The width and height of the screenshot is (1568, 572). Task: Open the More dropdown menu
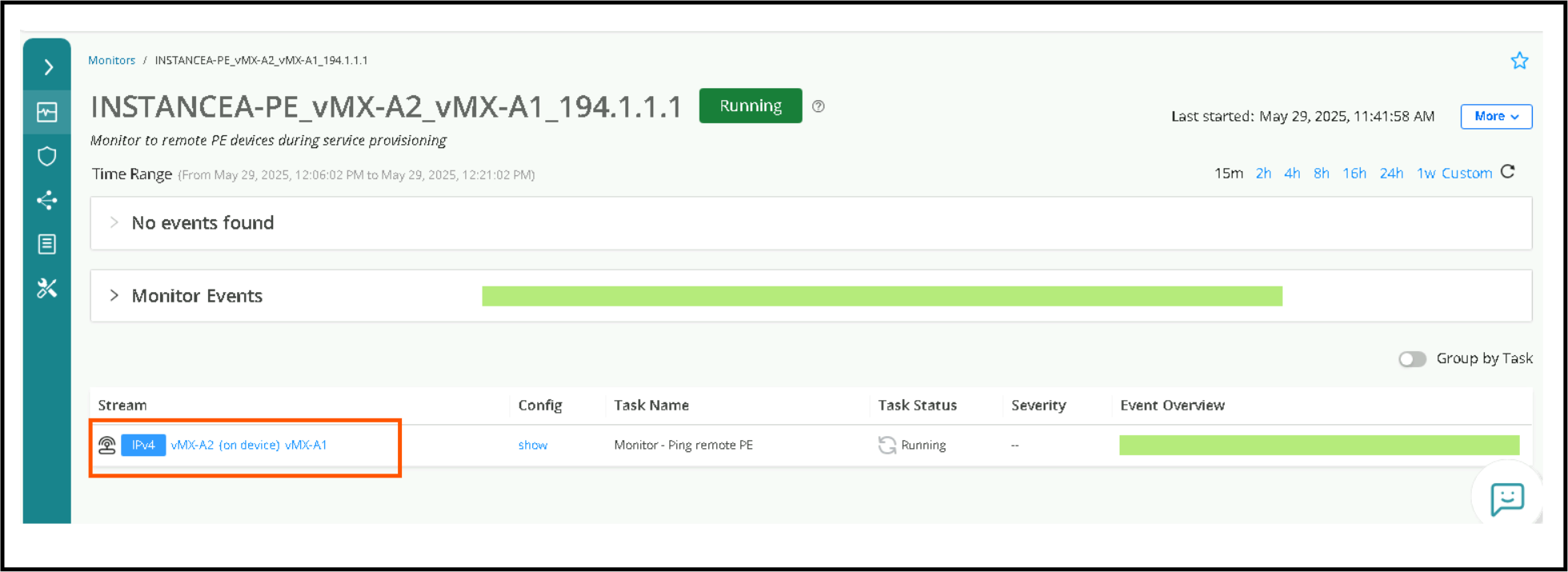point(1495,117)
